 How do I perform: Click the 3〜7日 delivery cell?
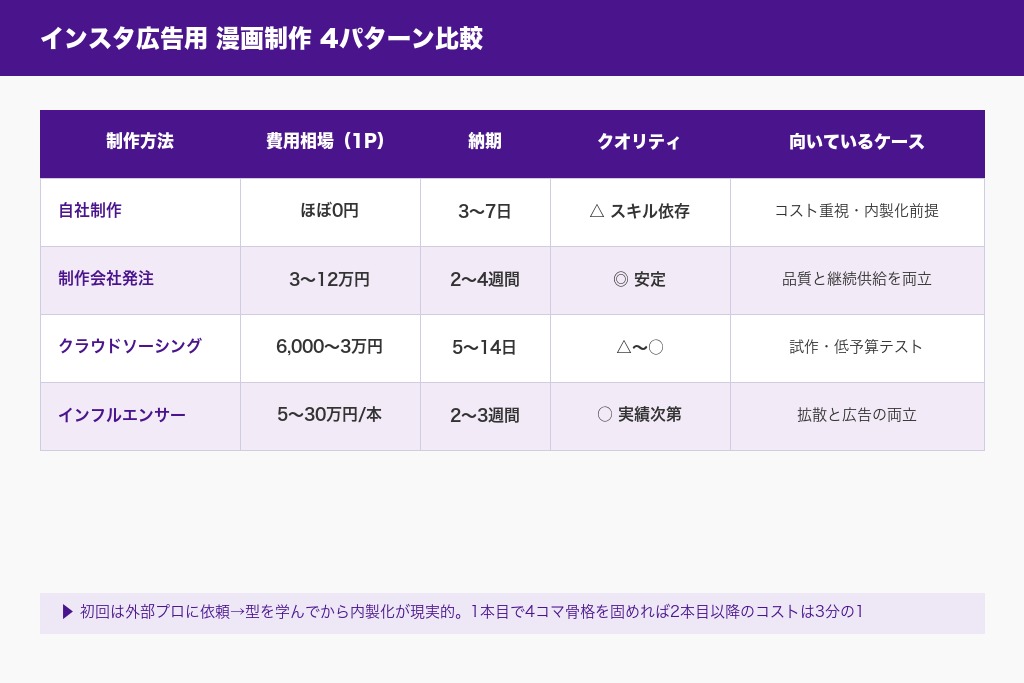coord(485,212)
